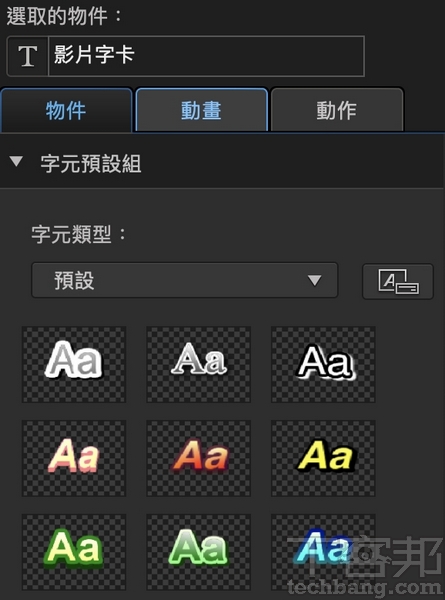Apply the orange red gradient Aa preset
This screenshot has height=600, width=445.
[x=199, y=458]
